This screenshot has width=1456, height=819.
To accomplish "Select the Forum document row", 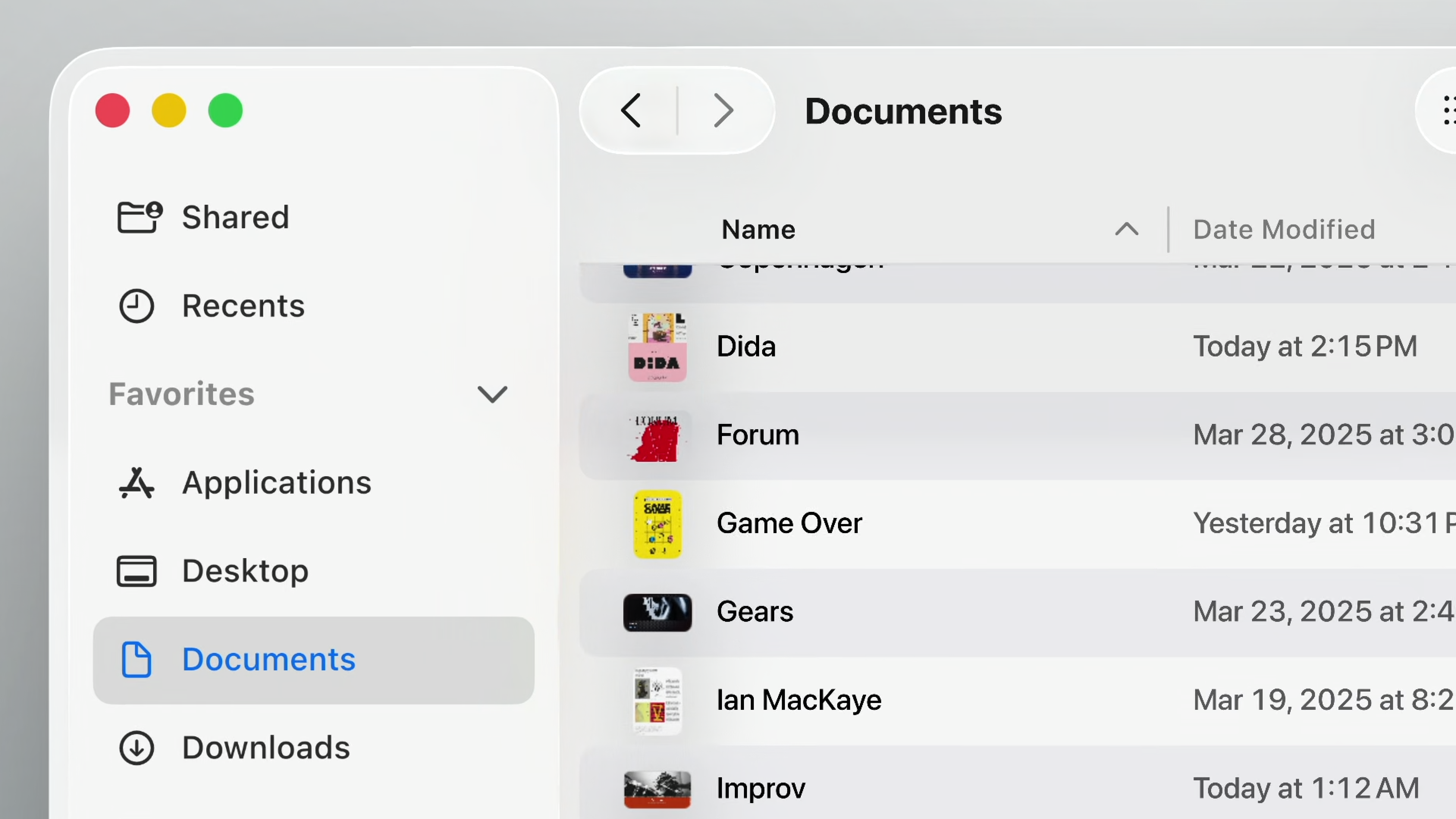I will tap(757, 435).
